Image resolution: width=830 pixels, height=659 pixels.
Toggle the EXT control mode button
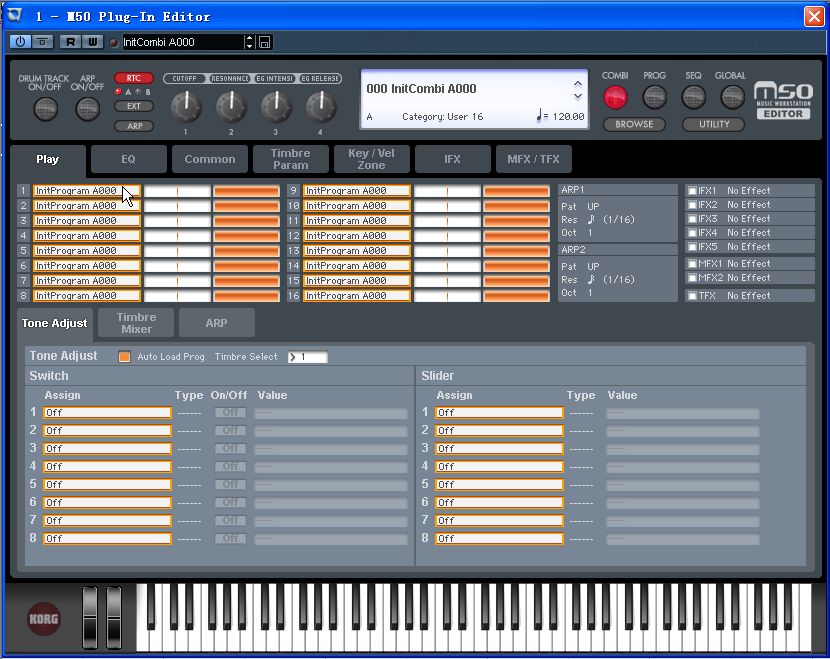(x=134, y=106)
